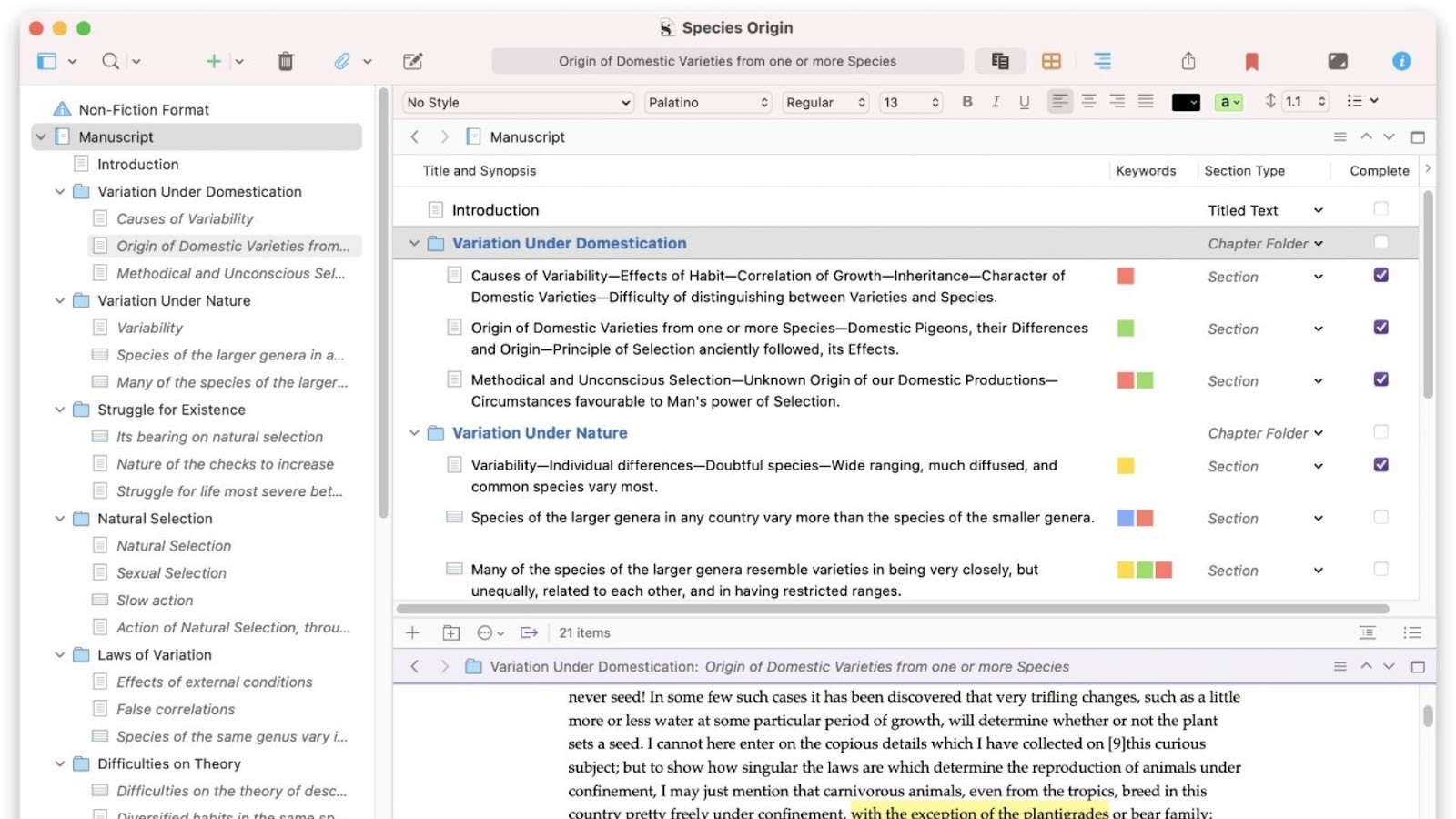Uncheck completion for Causes of Variability section
Viewport: 1456px width, 819px height.
coord(1381,276)
